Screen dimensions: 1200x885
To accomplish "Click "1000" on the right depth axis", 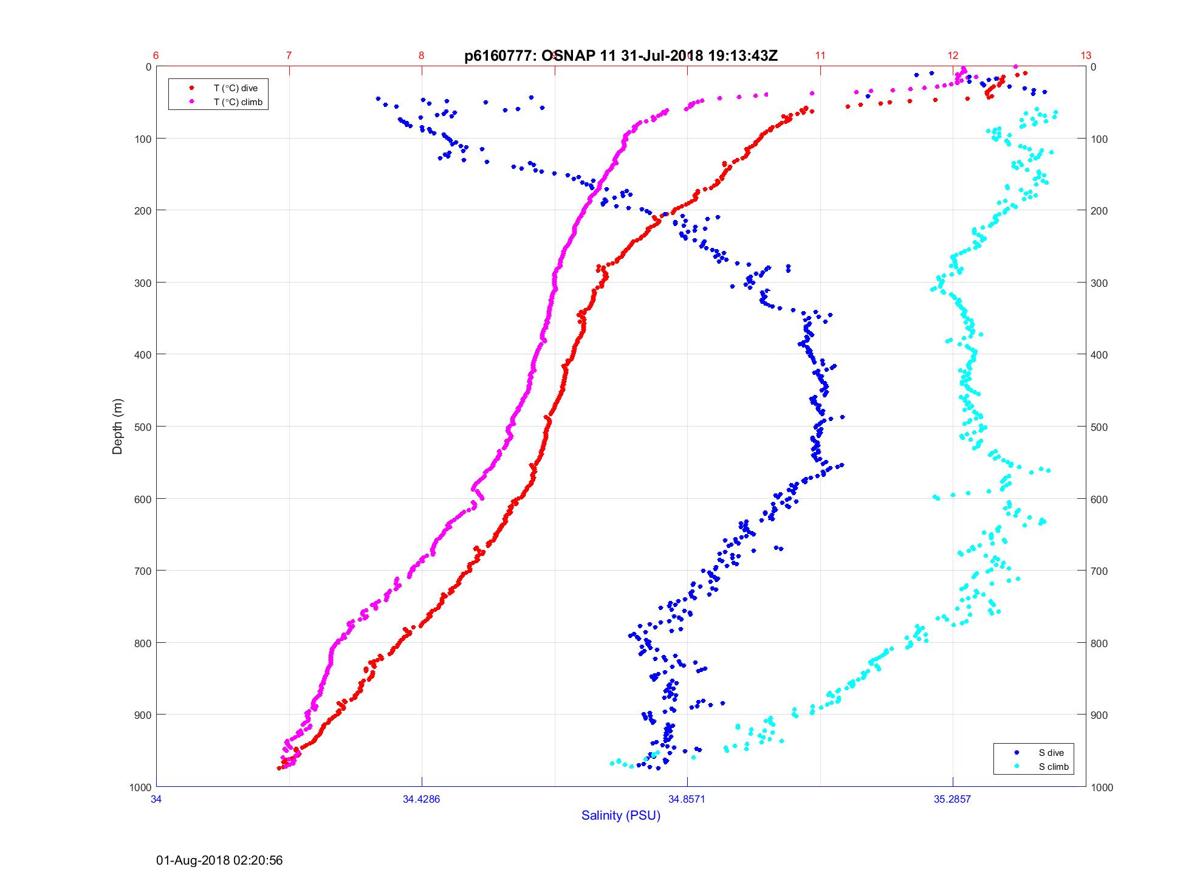I will pyautogui.click(x=1103, y=787).
